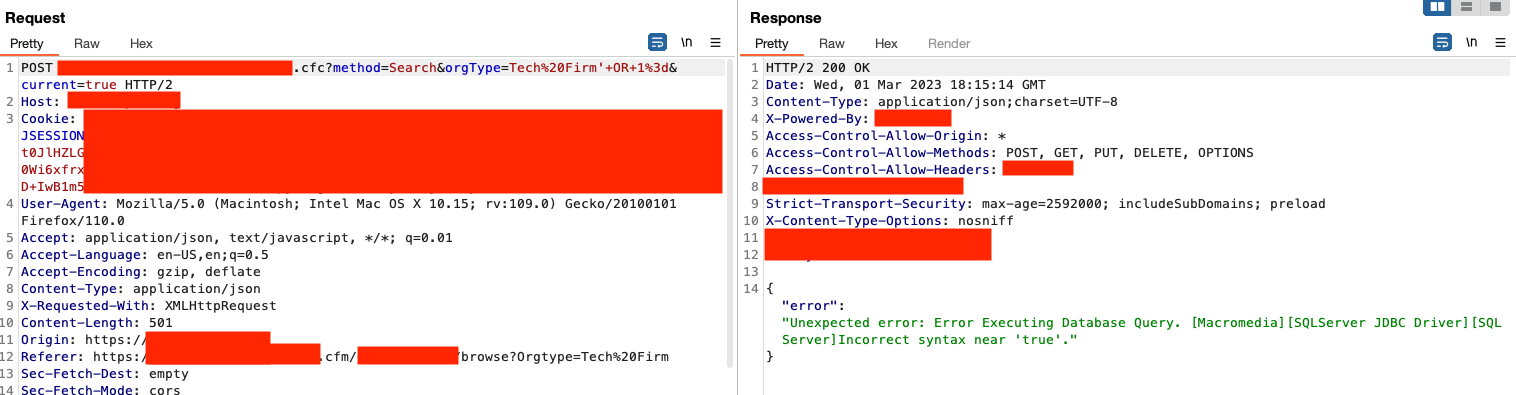Place cursor on the Content-Length header line

pos(97,323)
